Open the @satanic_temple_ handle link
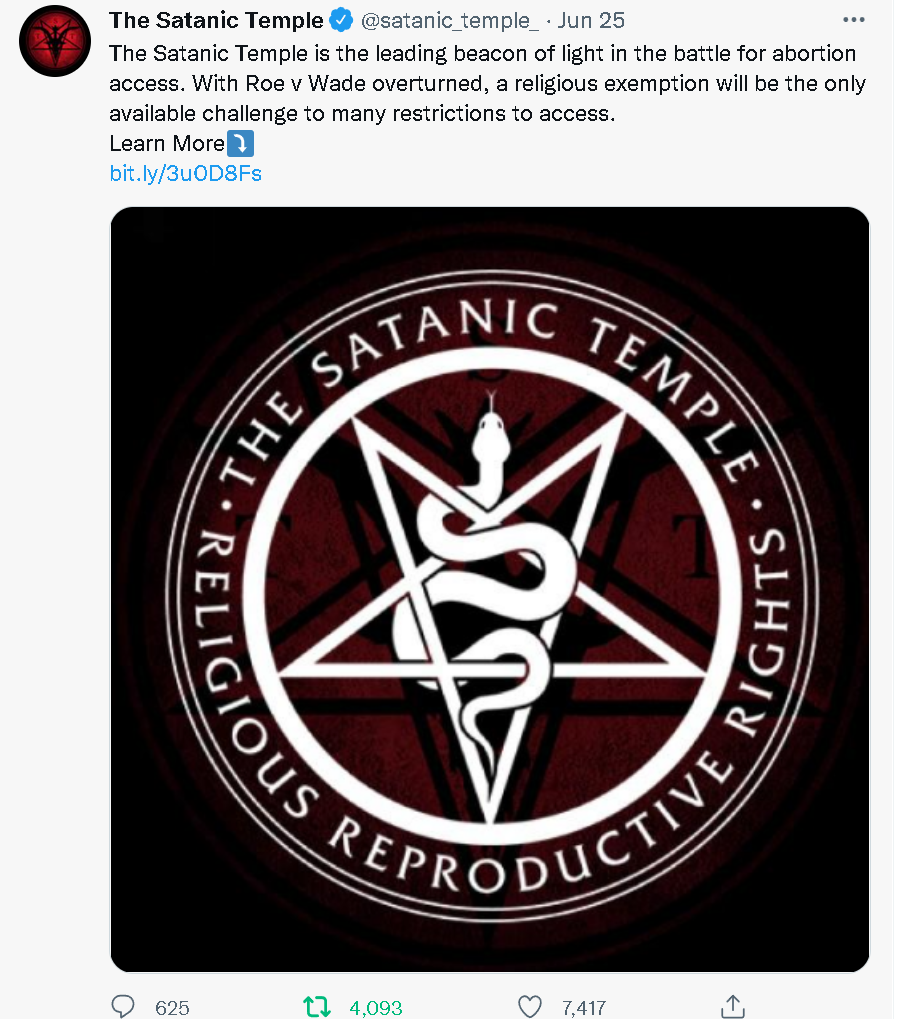 click(451, 20)
